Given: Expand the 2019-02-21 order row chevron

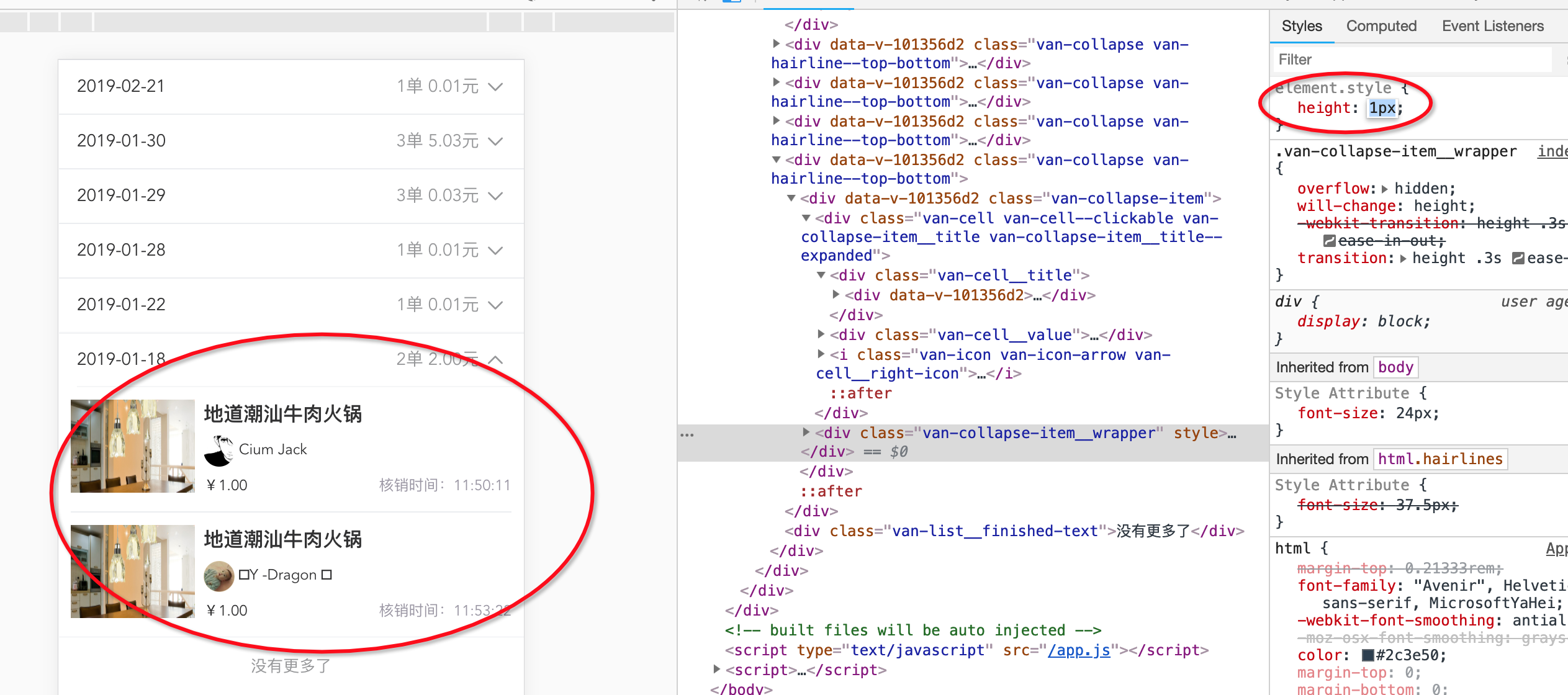Looking at the screenshot, I should click(x=495, y=87).
